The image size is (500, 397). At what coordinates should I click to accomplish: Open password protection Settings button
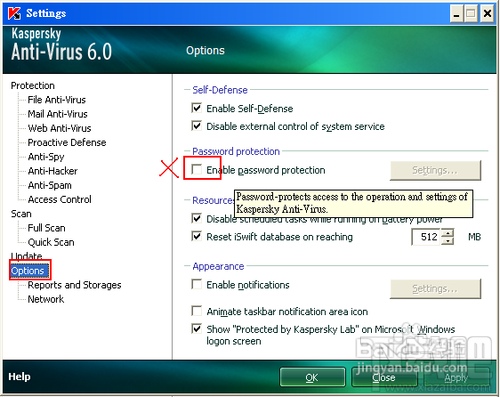pyautogui.click(x=435, y=170)
